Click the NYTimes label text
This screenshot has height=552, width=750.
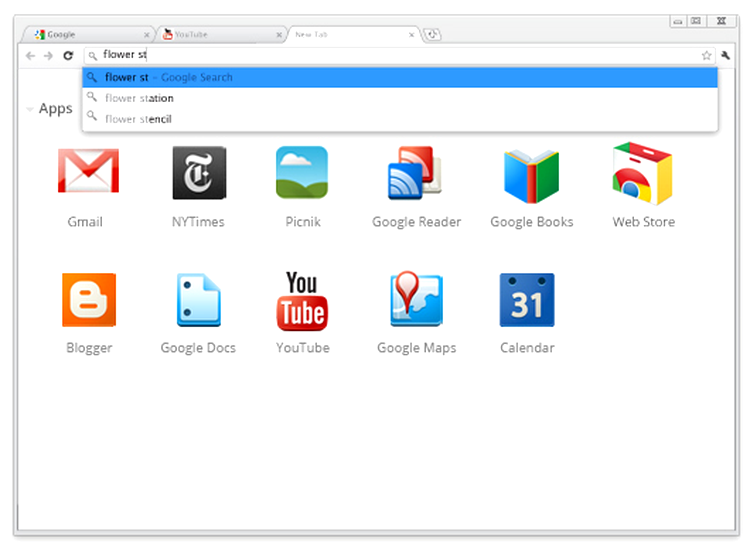[x=198, y=222]
